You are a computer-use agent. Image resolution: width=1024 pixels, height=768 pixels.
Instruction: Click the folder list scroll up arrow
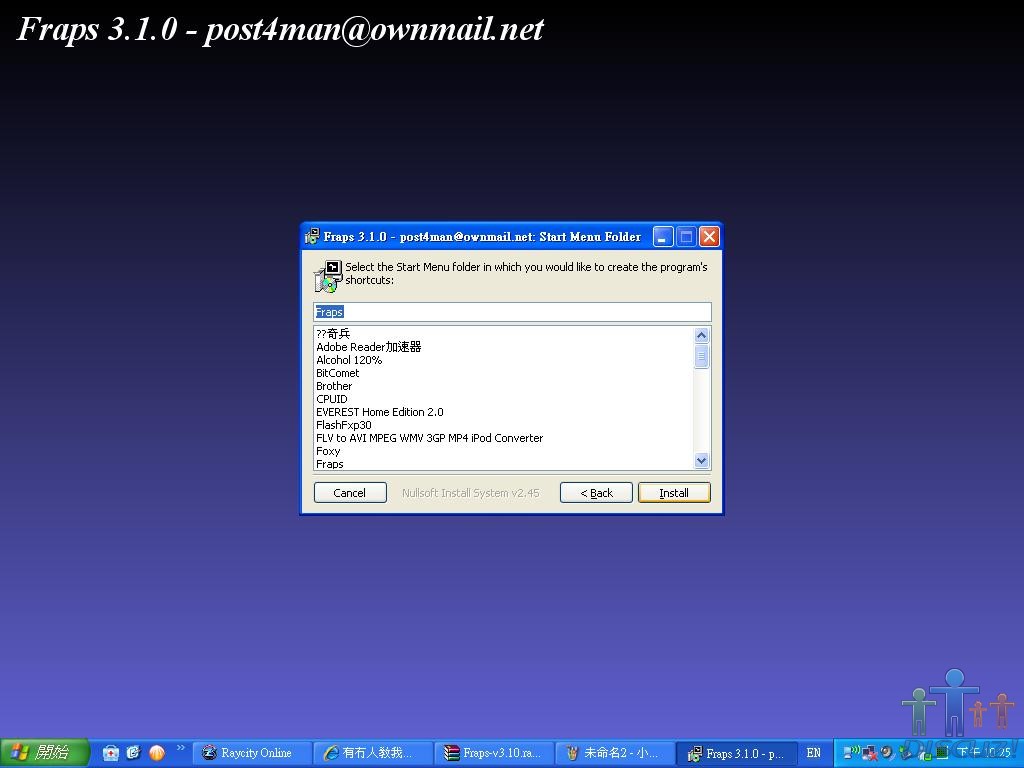(x=701, y=335)
